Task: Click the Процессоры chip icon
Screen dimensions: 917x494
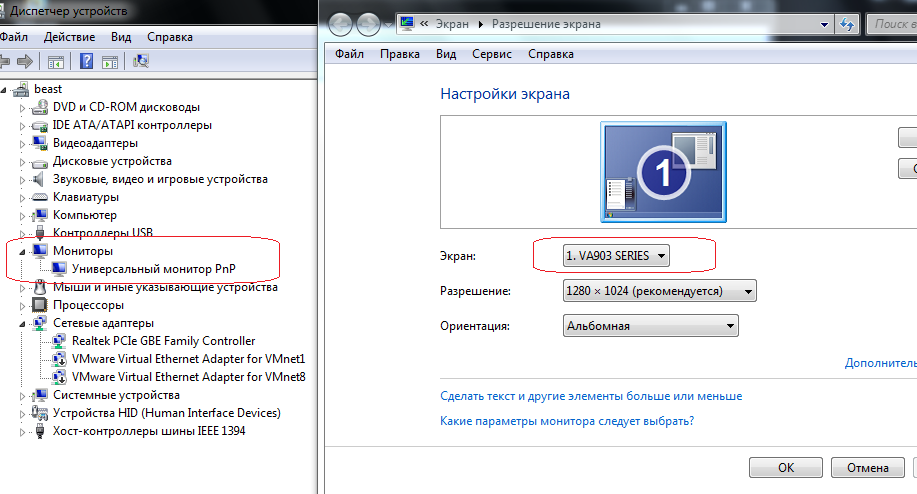Action: coord(40,305)
